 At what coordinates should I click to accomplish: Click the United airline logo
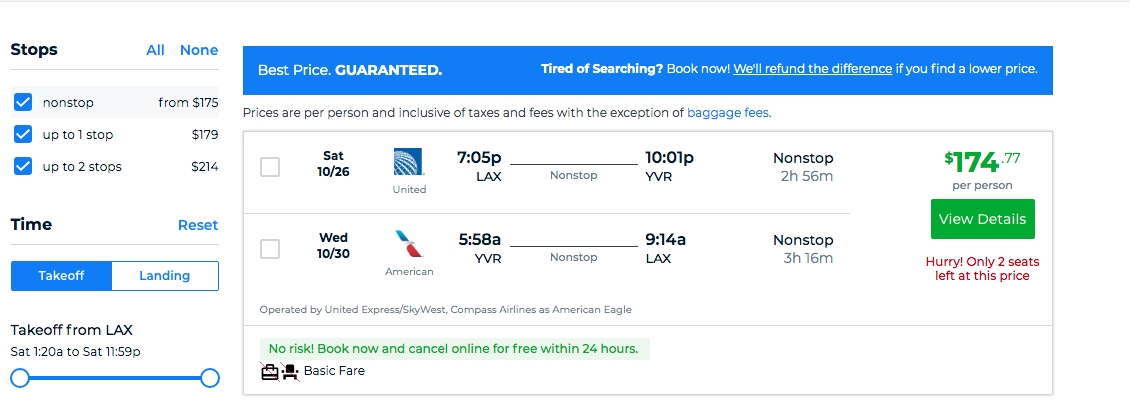coord(409,162)
